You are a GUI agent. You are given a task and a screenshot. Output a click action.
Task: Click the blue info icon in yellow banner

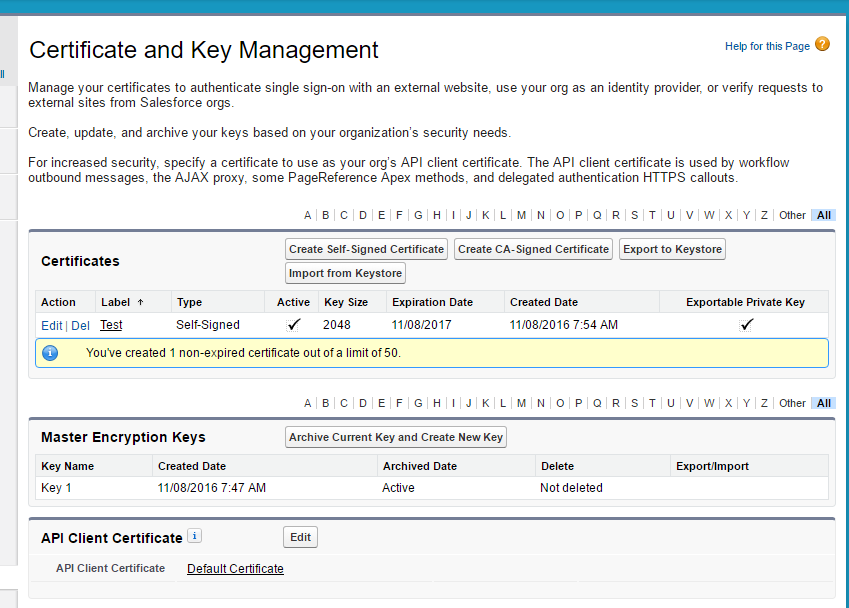(x=50, y=353)
